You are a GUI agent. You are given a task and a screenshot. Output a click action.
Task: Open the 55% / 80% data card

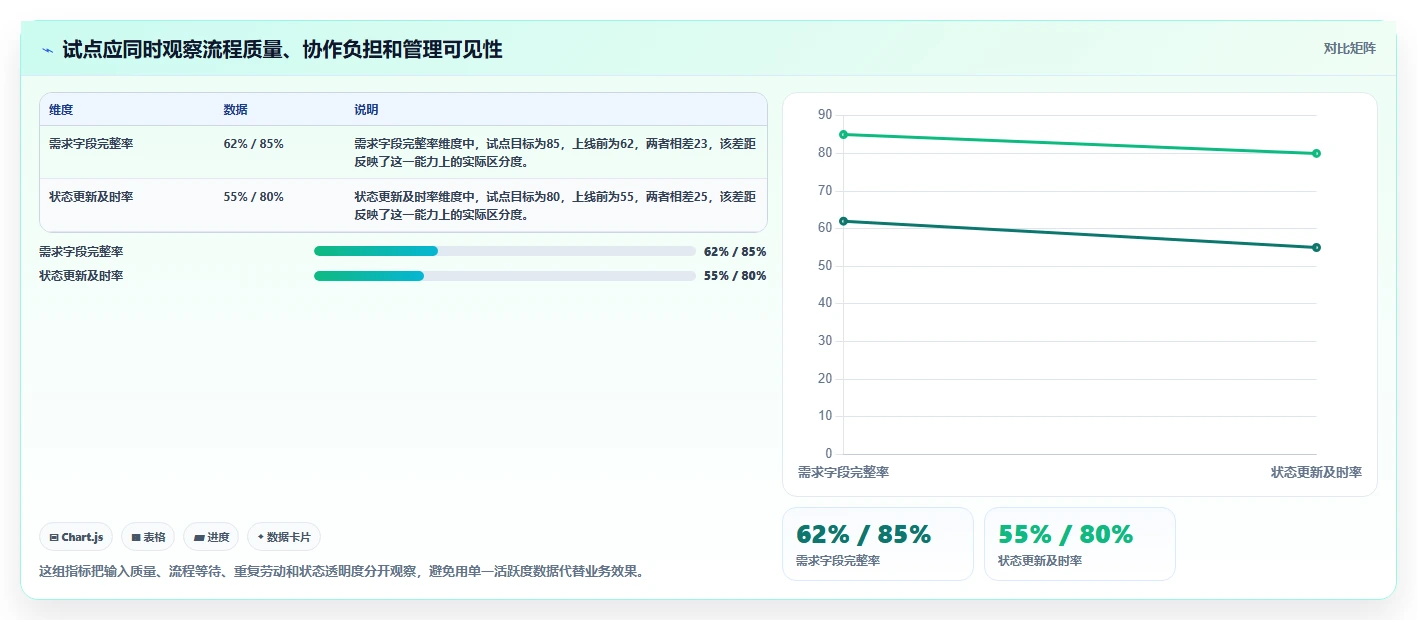1079,544
